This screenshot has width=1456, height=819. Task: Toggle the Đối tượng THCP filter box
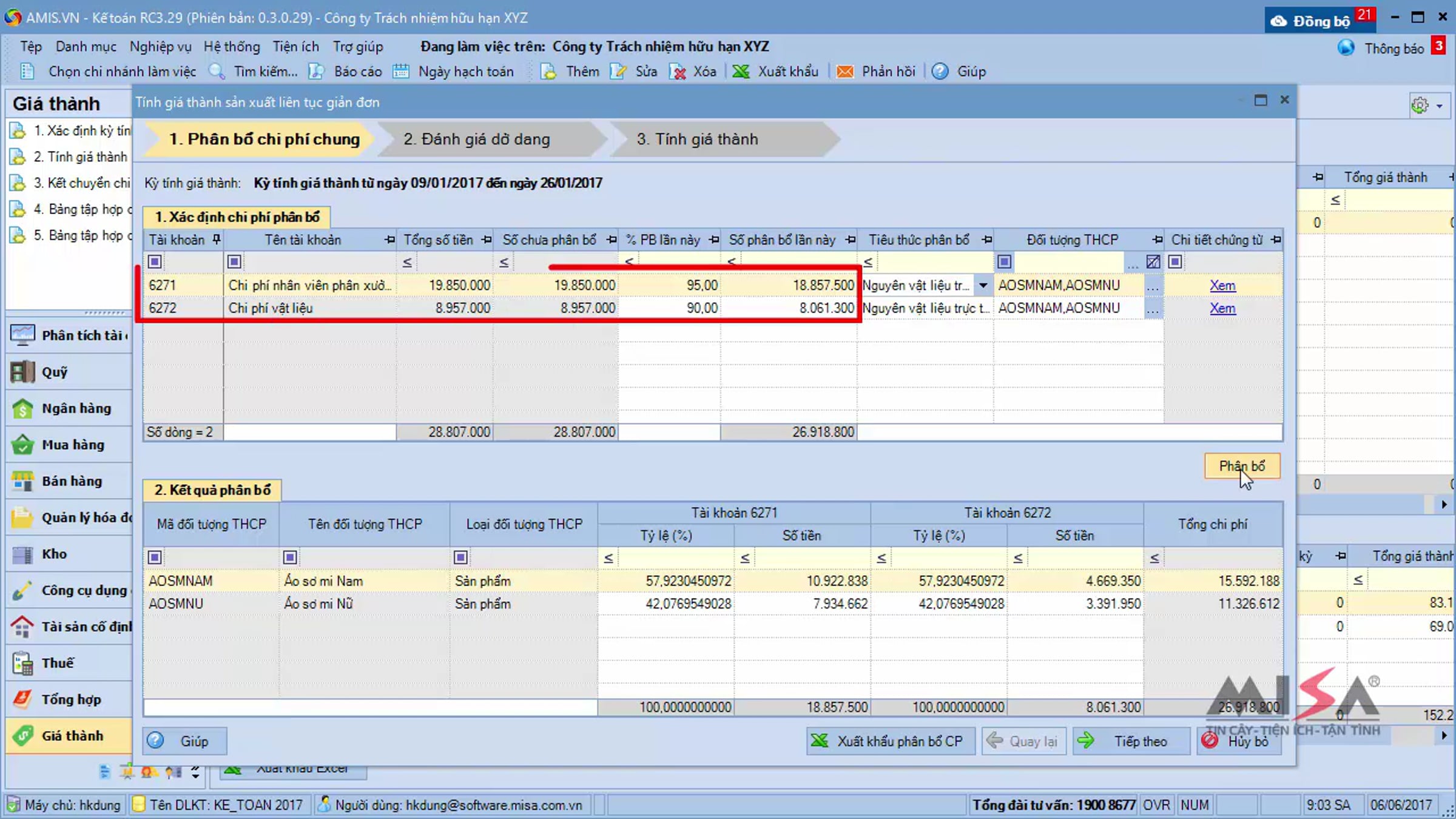1004,261
